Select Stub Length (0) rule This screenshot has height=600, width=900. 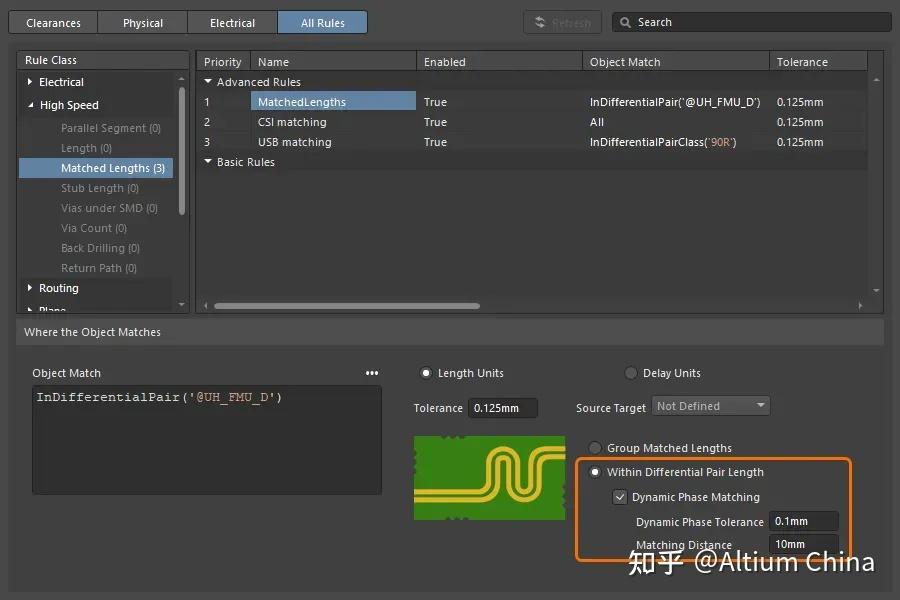[100, 188]
